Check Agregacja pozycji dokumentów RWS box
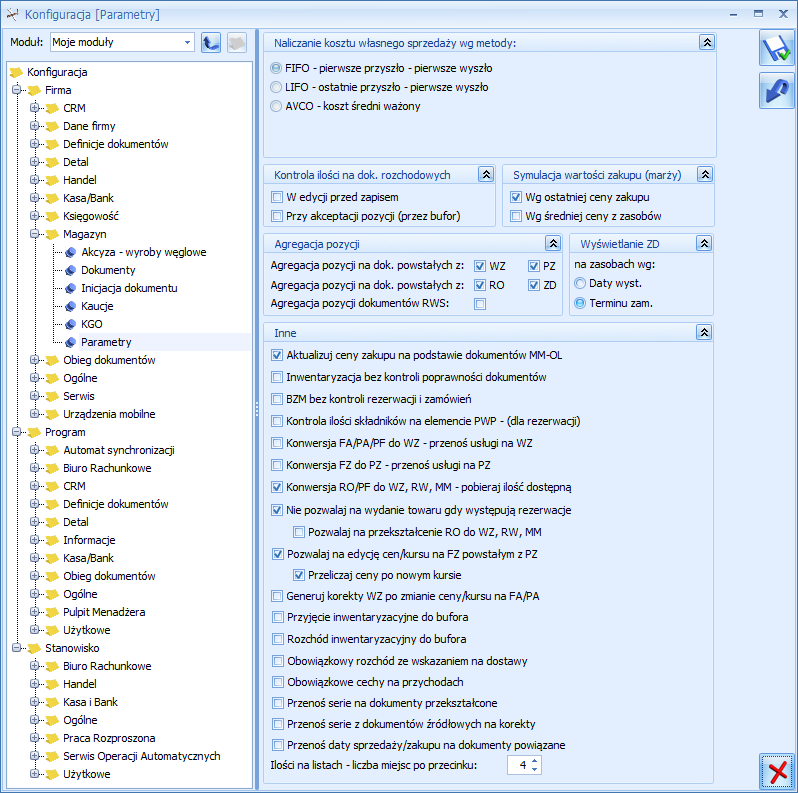This screenshot has height=793, width=798. [479, 304]
